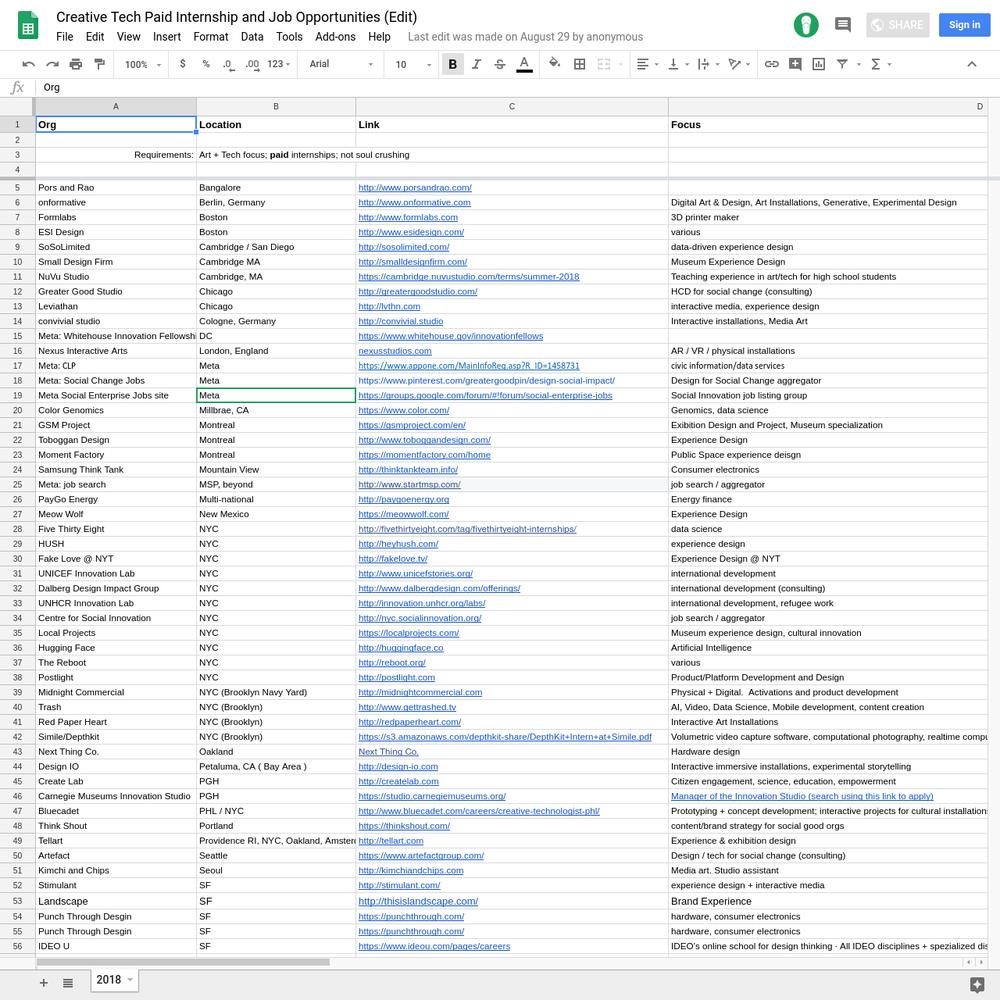Image resolution: width=1000 pixels, height=1000 pixels.
Task: Toggle Strikethrough formatting
Action: pos(500,64)
